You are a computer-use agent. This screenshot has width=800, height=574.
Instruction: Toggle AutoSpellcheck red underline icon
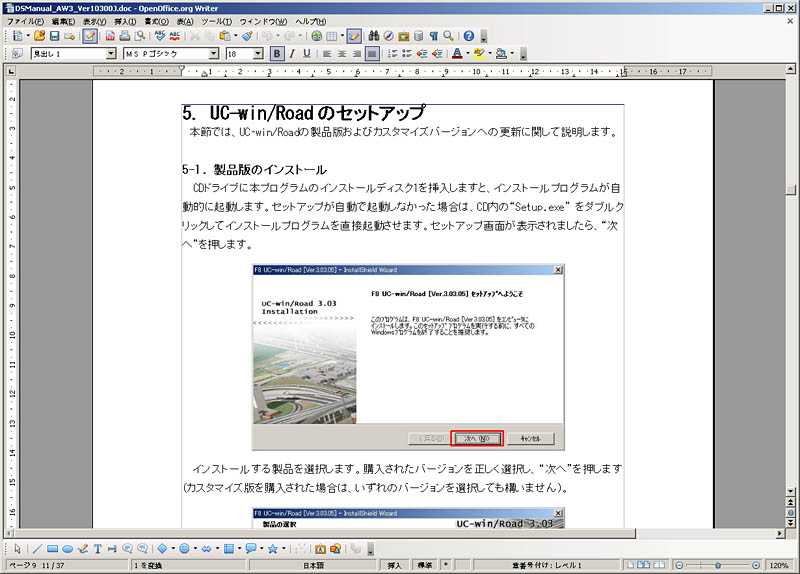pyautogui.click(x=174, y=36)
